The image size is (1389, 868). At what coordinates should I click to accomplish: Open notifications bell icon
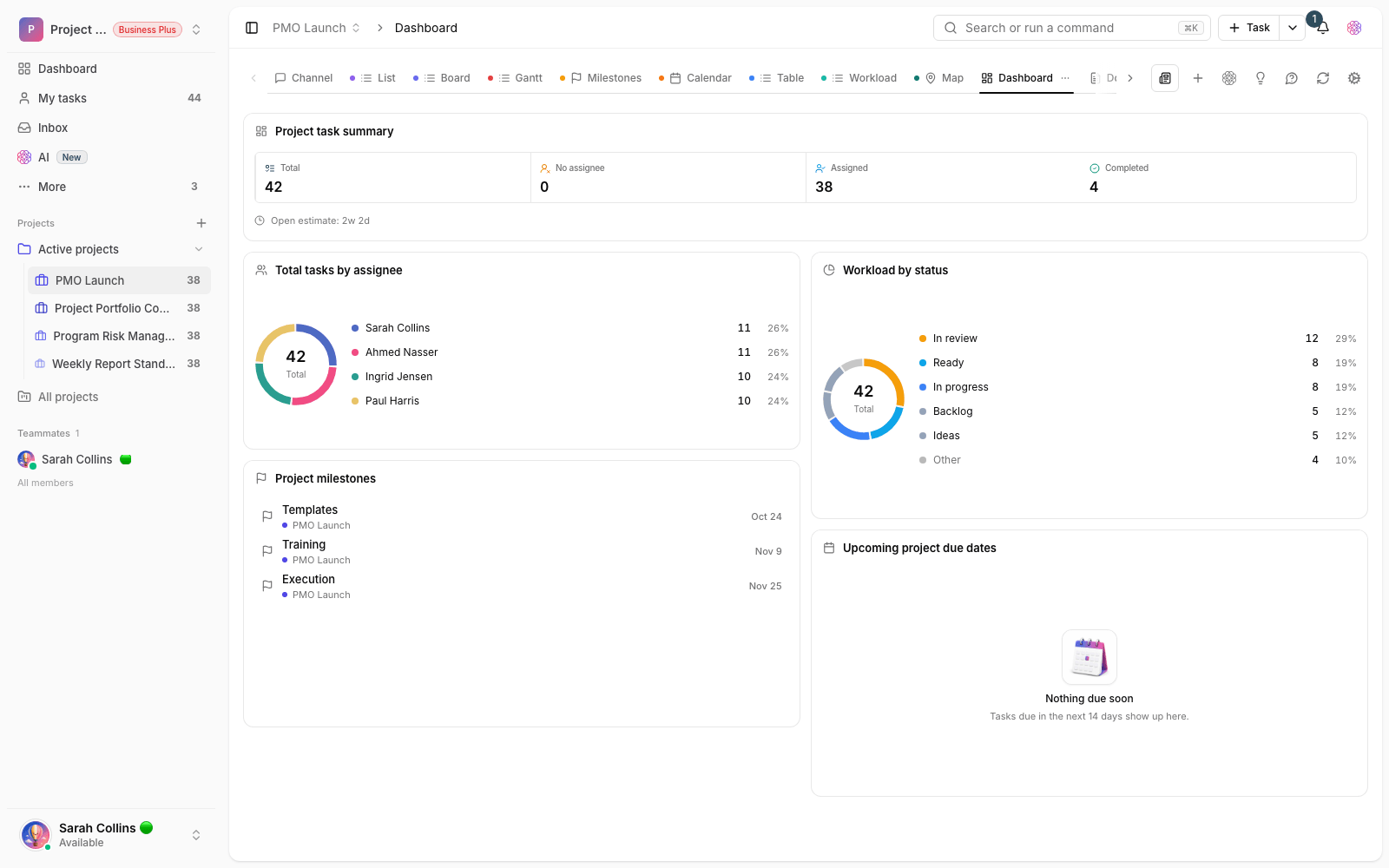[1322, 28]
